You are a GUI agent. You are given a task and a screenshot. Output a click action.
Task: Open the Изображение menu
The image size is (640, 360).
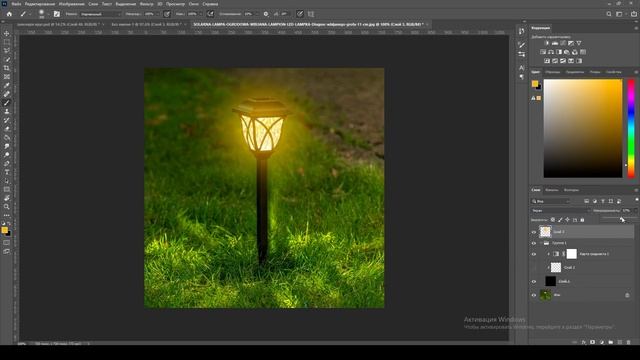(x=71, y=4)
